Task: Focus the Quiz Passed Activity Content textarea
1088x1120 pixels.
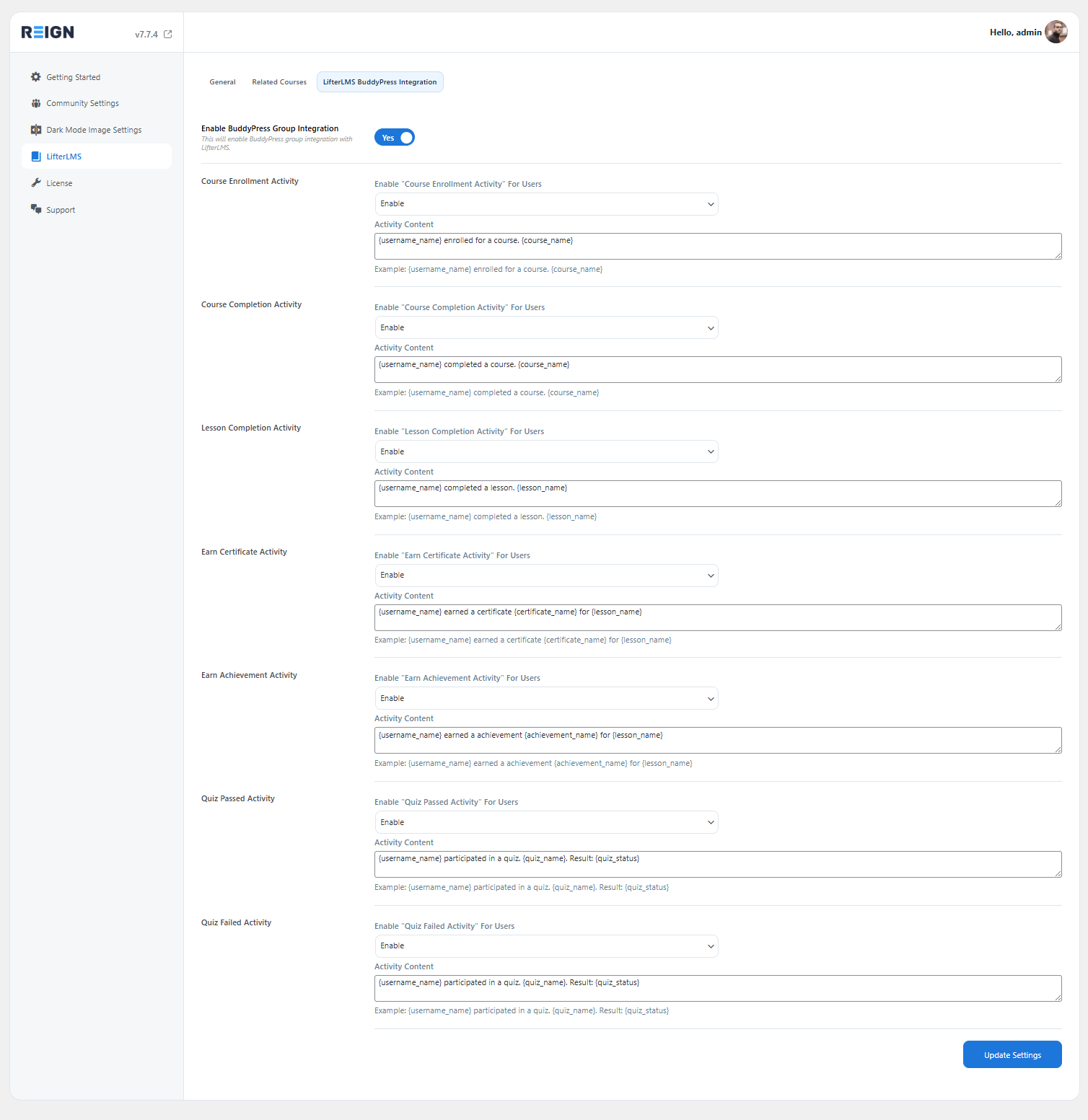Action: 717,864
